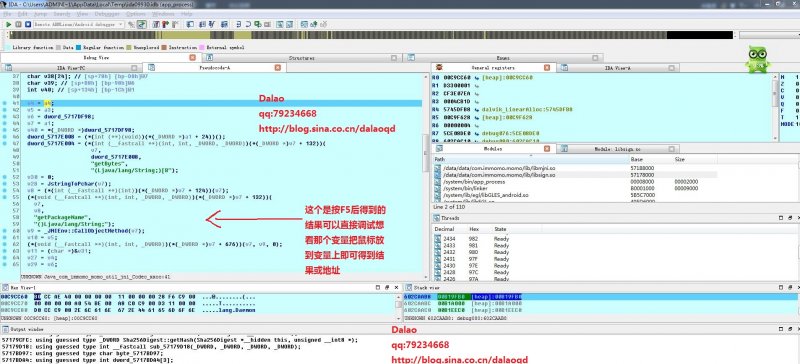Image resolution: width=800 pixels, height=364 pixels.
Task: Open the View menu
Action: pyautogui.click(x=82, y=14)
